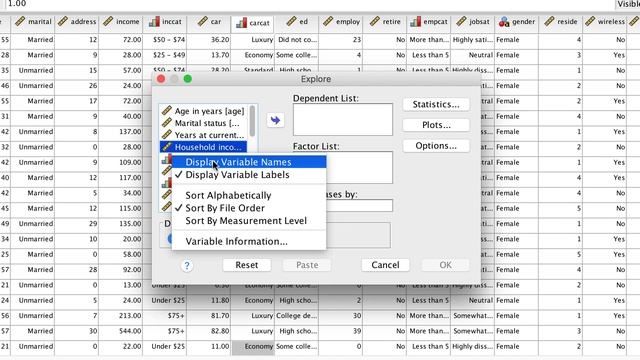The height and width of the screenshot is (360, 640).
Task: Select the gender nominal column header
Action: tap(517, 22)
